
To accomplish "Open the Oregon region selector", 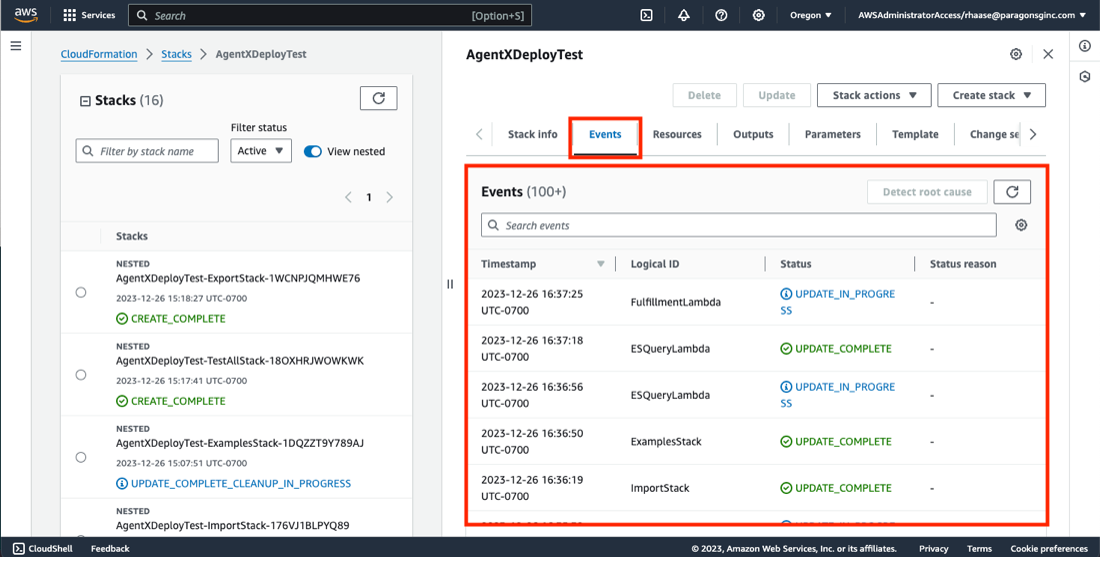I will 811,15.
